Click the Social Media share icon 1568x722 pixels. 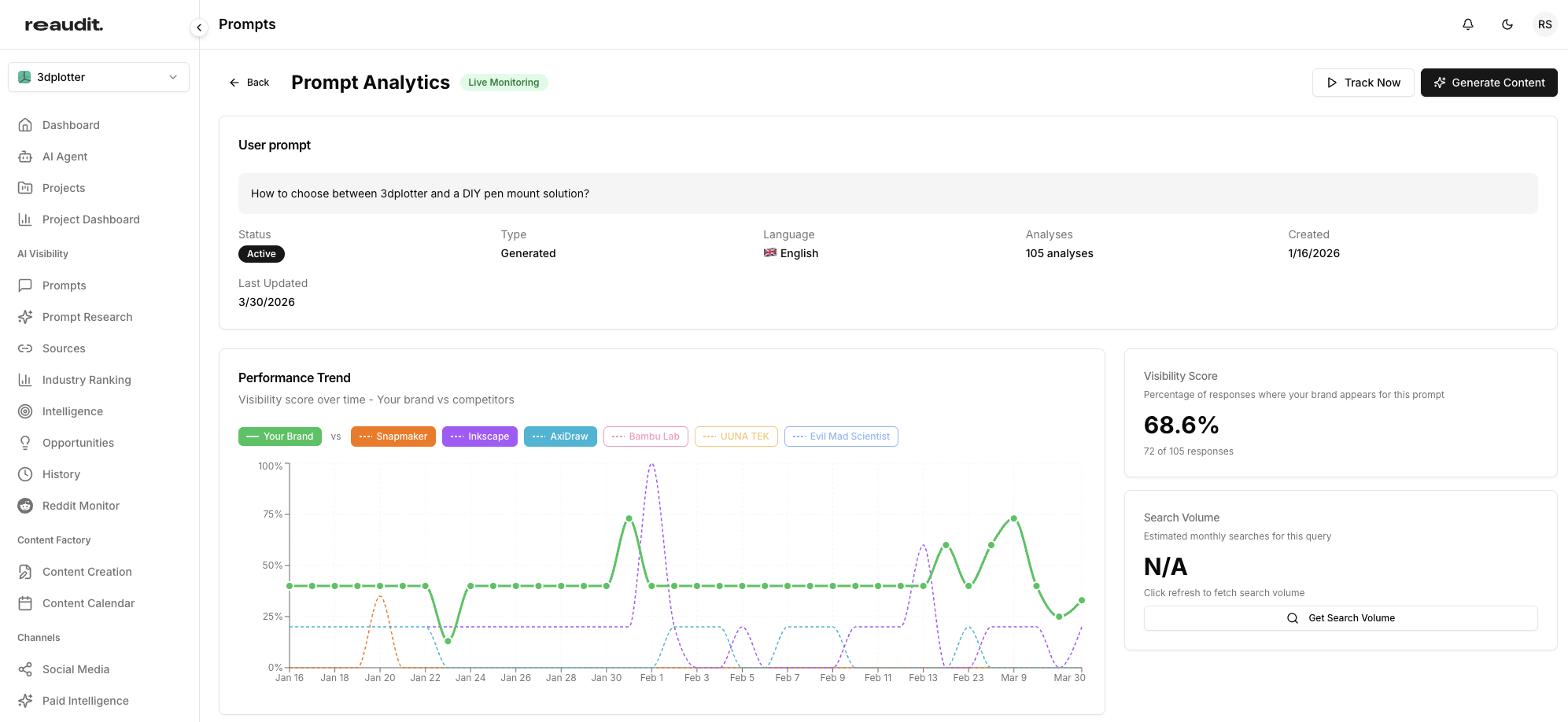point(25,669)
